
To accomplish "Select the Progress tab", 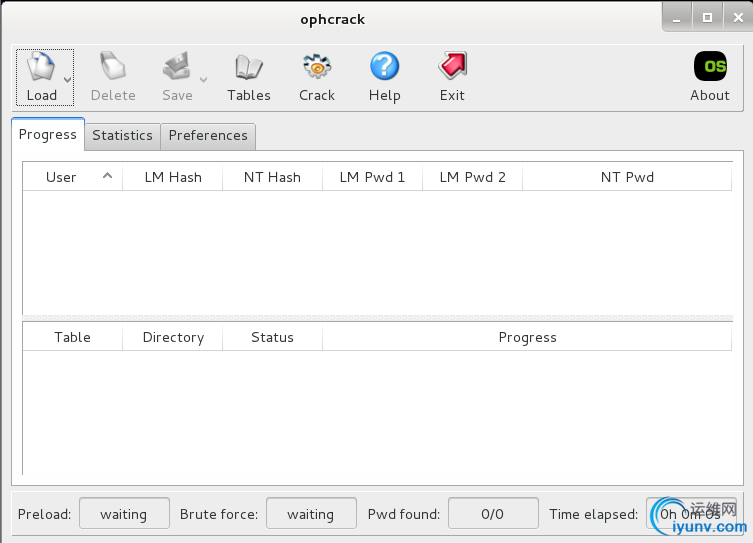I will click(x=48, y=134).
